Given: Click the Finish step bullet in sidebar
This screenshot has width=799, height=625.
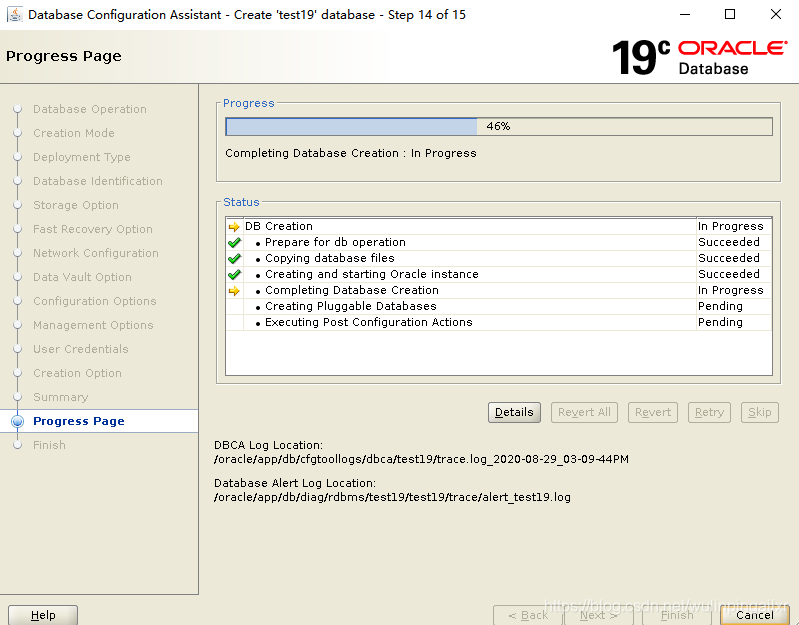Looking at the screenshot, I should [x=17, y=445].
